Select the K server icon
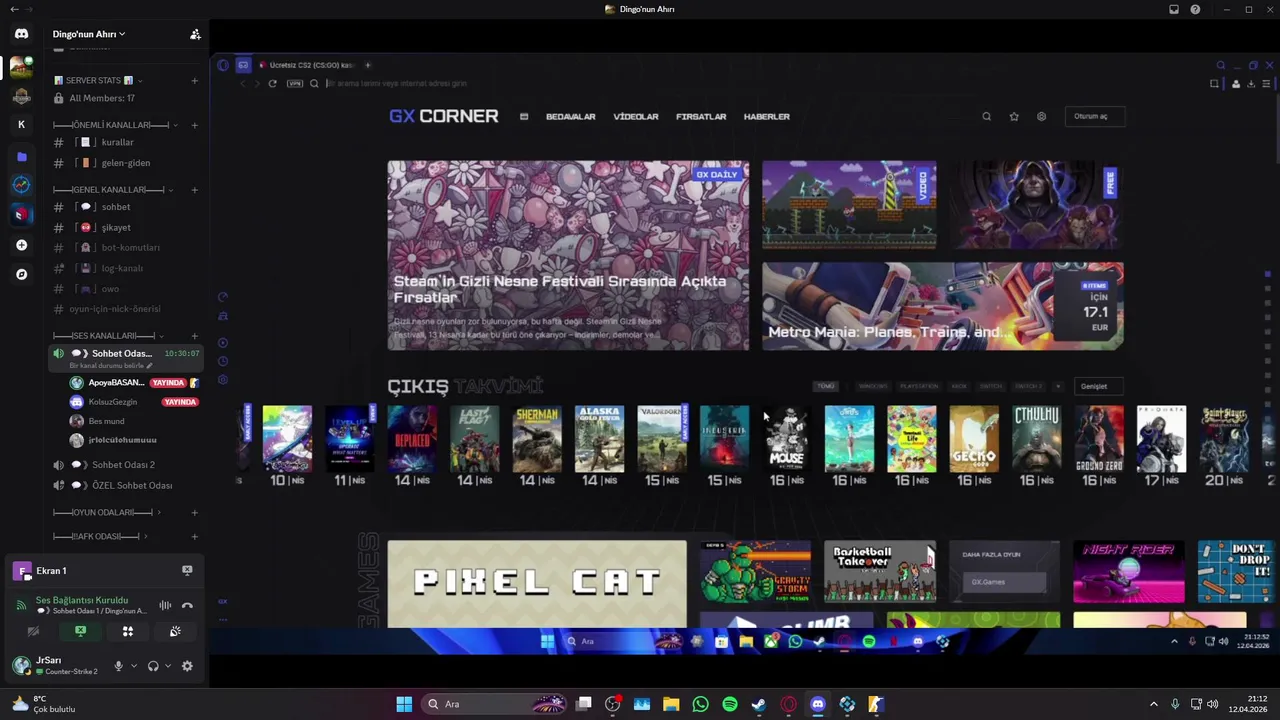The width and height of the screenshot is (1280, 720). click(x=21, y=125)
